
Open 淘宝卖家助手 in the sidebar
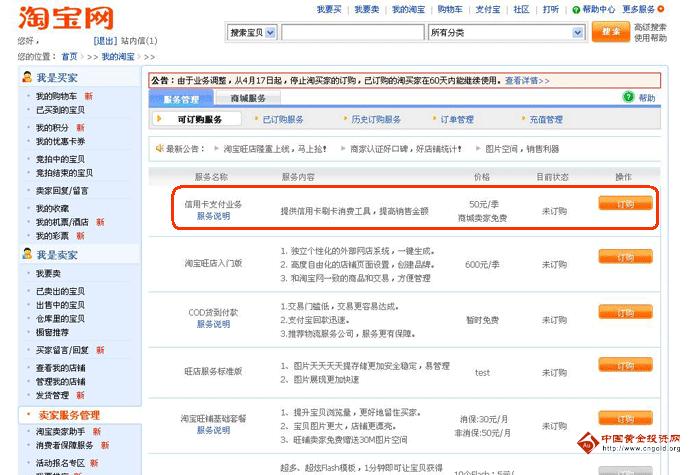click(x=60, y=431)
